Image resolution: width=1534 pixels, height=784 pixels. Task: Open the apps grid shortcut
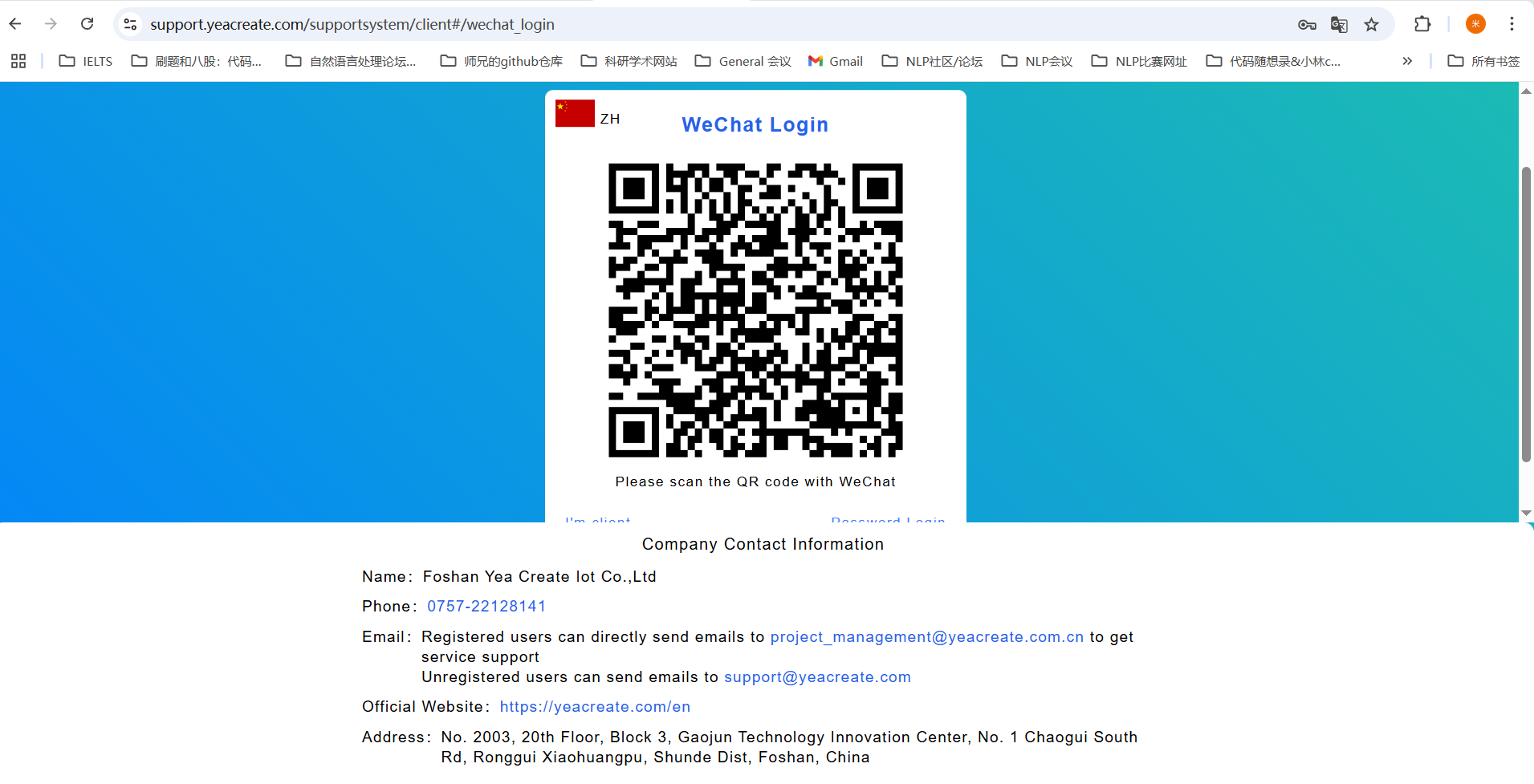tap(18, 61)
